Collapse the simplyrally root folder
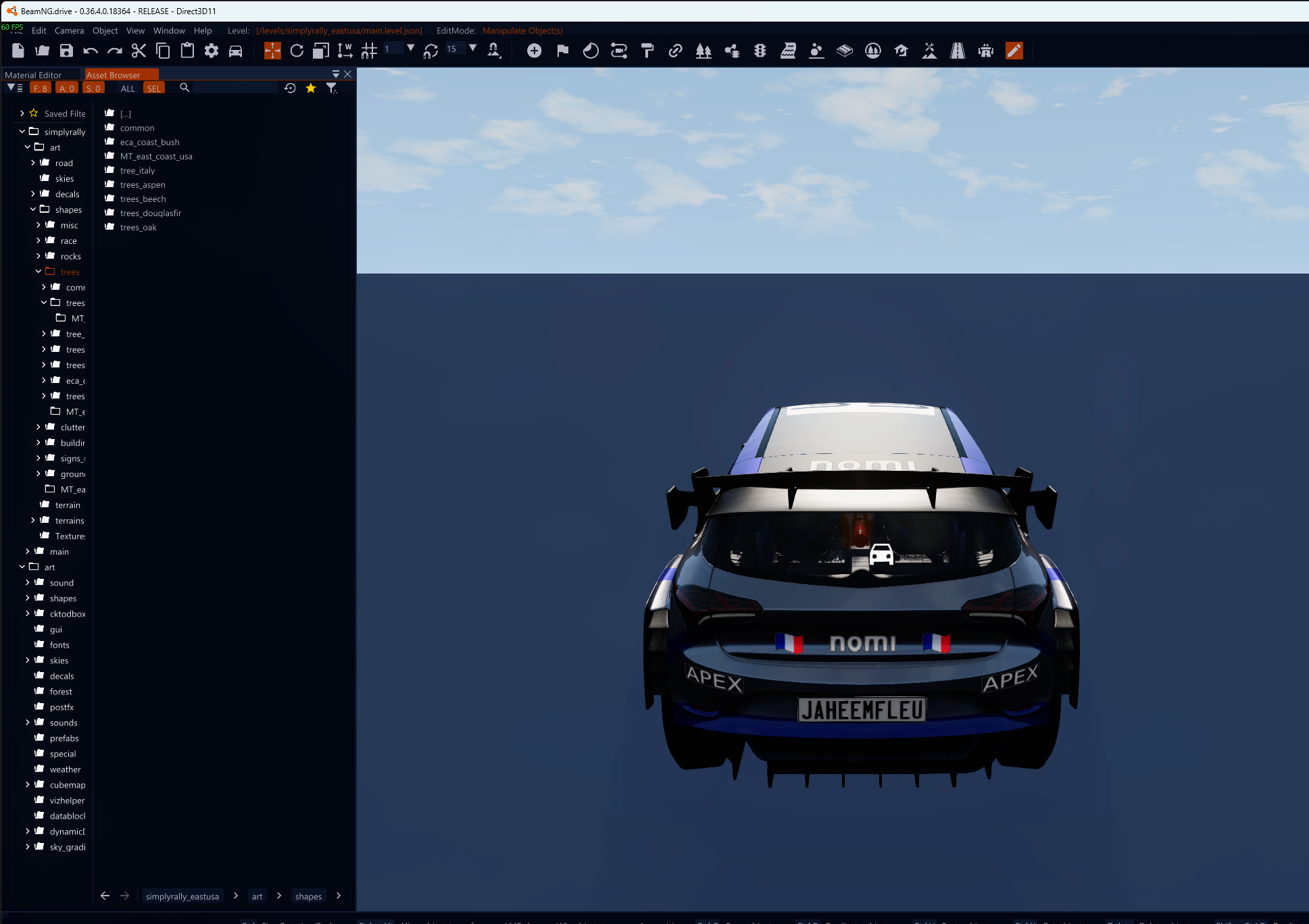Screen dimensions: 1309x924 pyautogui.click(x=22, y=132)
